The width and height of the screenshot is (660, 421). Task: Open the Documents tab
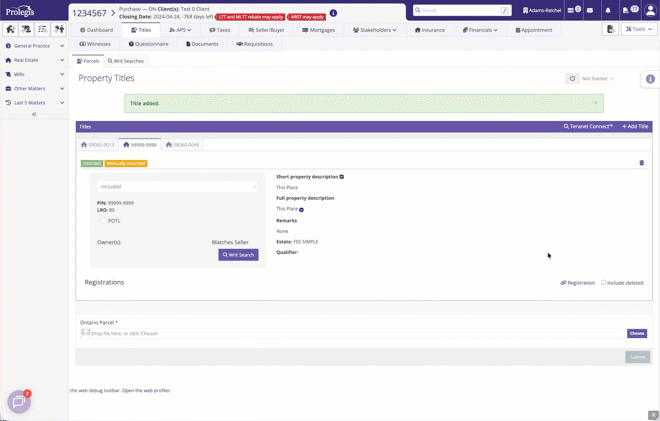[x=202, y=44]
